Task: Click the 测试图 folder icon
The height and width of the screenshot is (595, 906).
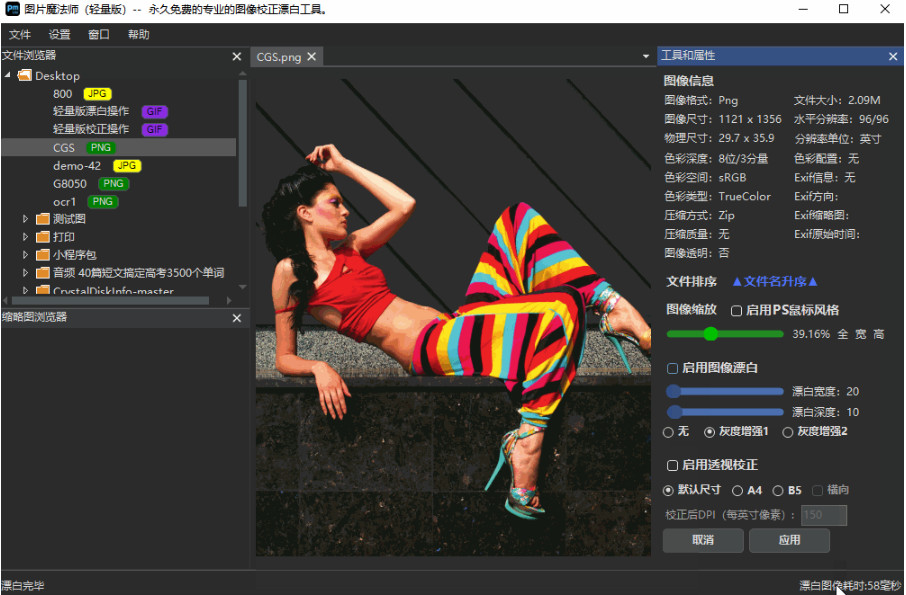Action: (x=43, y=219)
